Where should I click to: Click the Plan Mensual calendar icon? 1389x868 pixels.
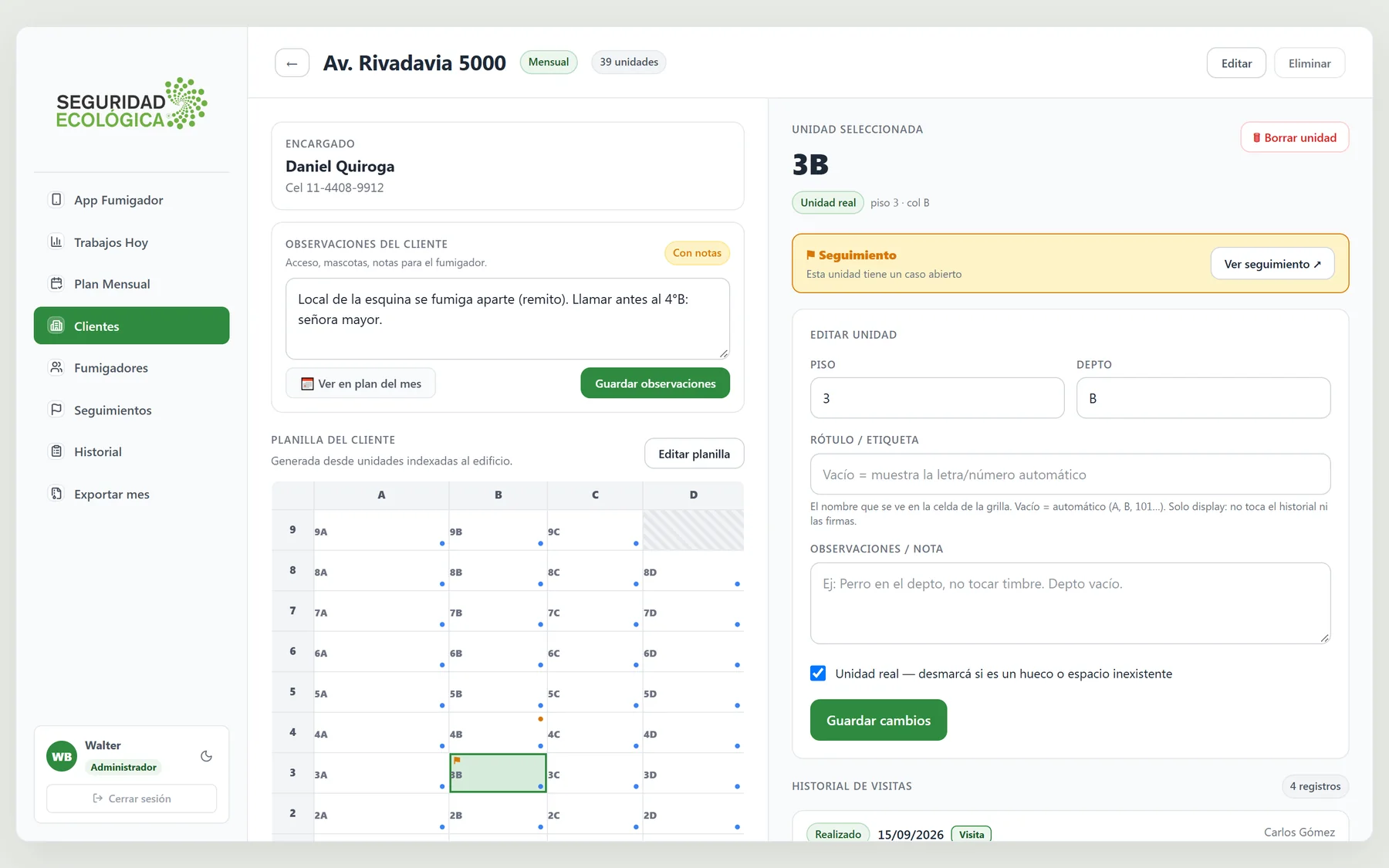(56, 283)
